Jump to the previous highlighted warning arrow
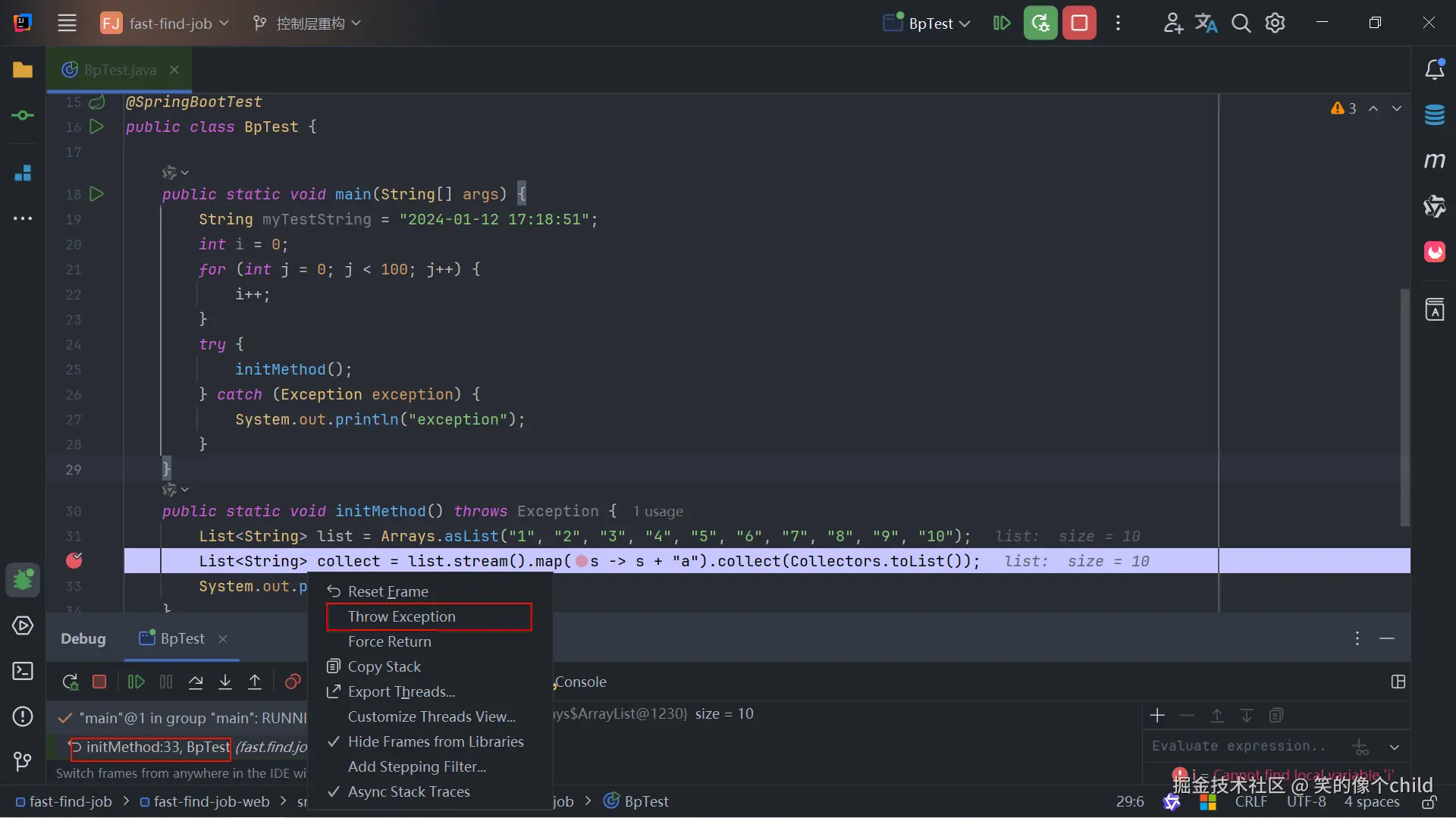1456x818 pixels. click(1373, 108)
